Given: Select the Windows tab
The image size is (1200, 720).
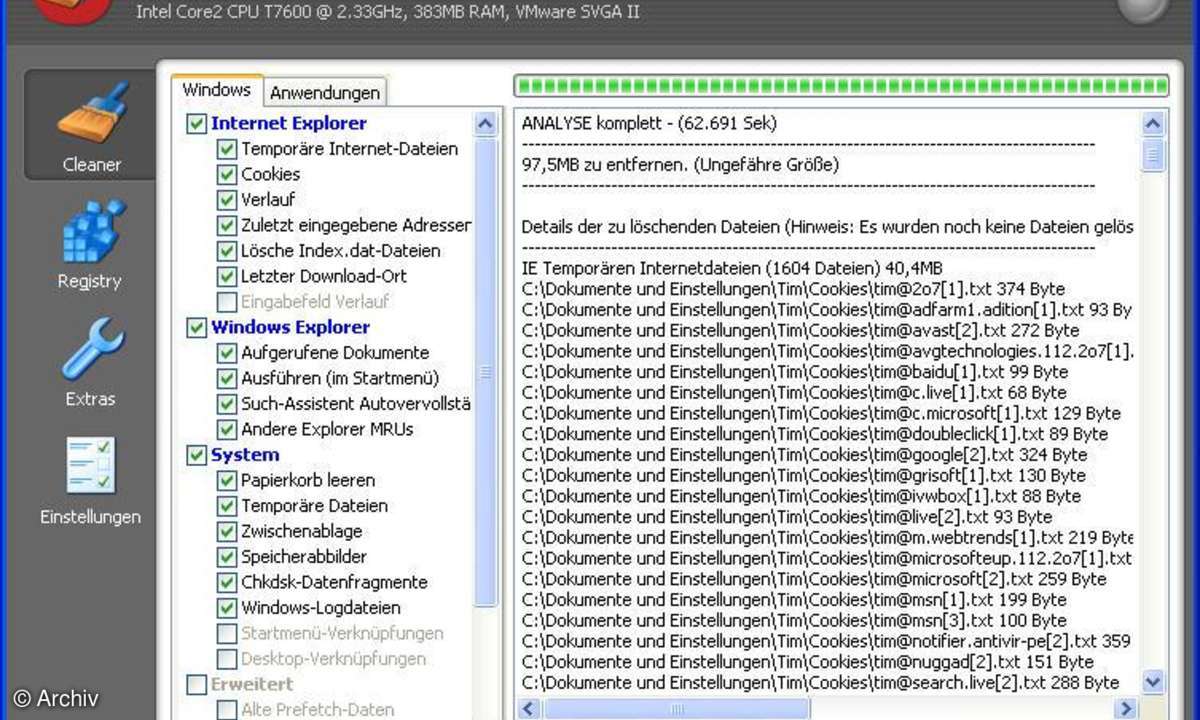Looking at the screenshot, I should click(216, 90).
